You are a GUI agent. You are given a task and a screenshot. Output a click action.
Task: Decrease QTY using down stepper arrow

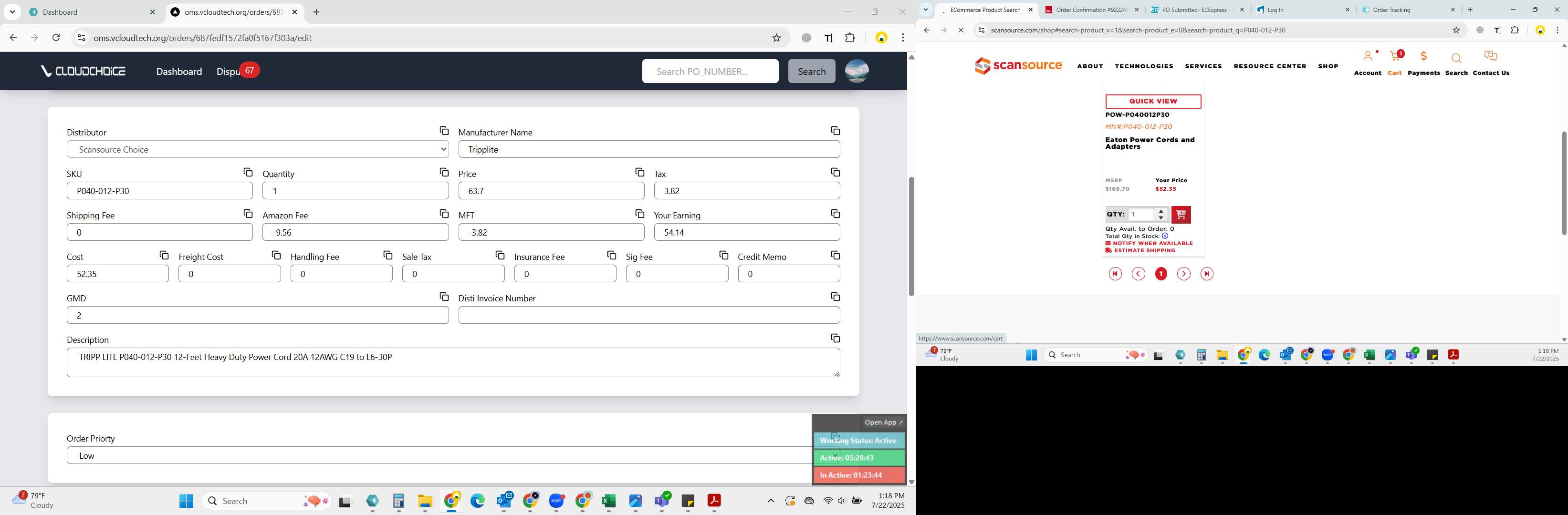coord(1161,217)
